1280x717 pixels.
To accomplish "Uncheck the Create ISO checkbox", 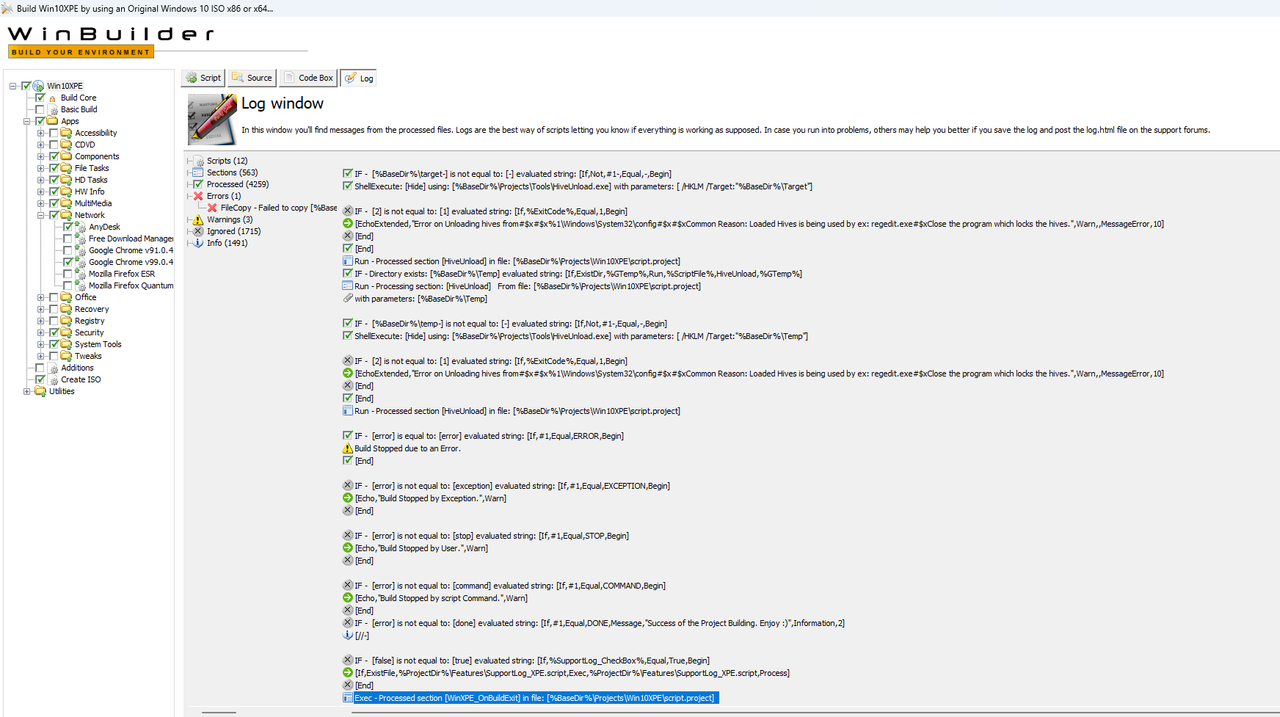I will pos(40,380).
